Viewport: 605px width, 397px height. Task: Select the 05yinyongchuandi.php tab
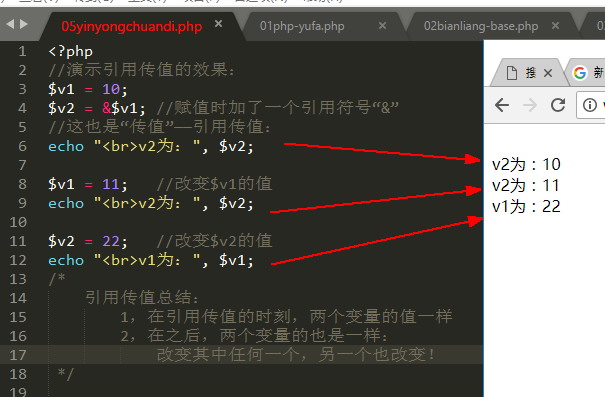tap(132, 26)
